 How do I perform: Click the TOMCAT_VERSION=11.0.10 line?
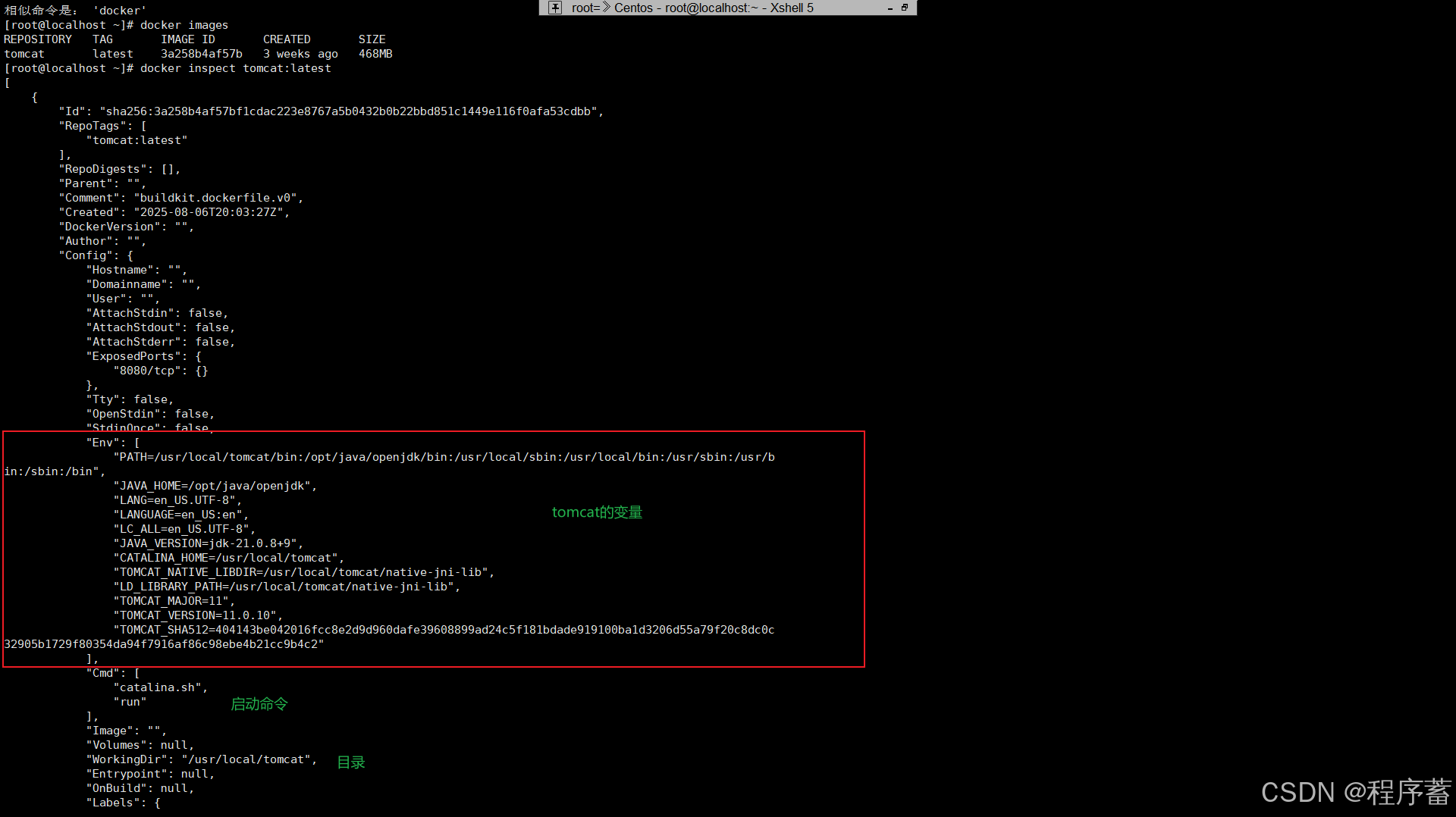pos(198,615)
